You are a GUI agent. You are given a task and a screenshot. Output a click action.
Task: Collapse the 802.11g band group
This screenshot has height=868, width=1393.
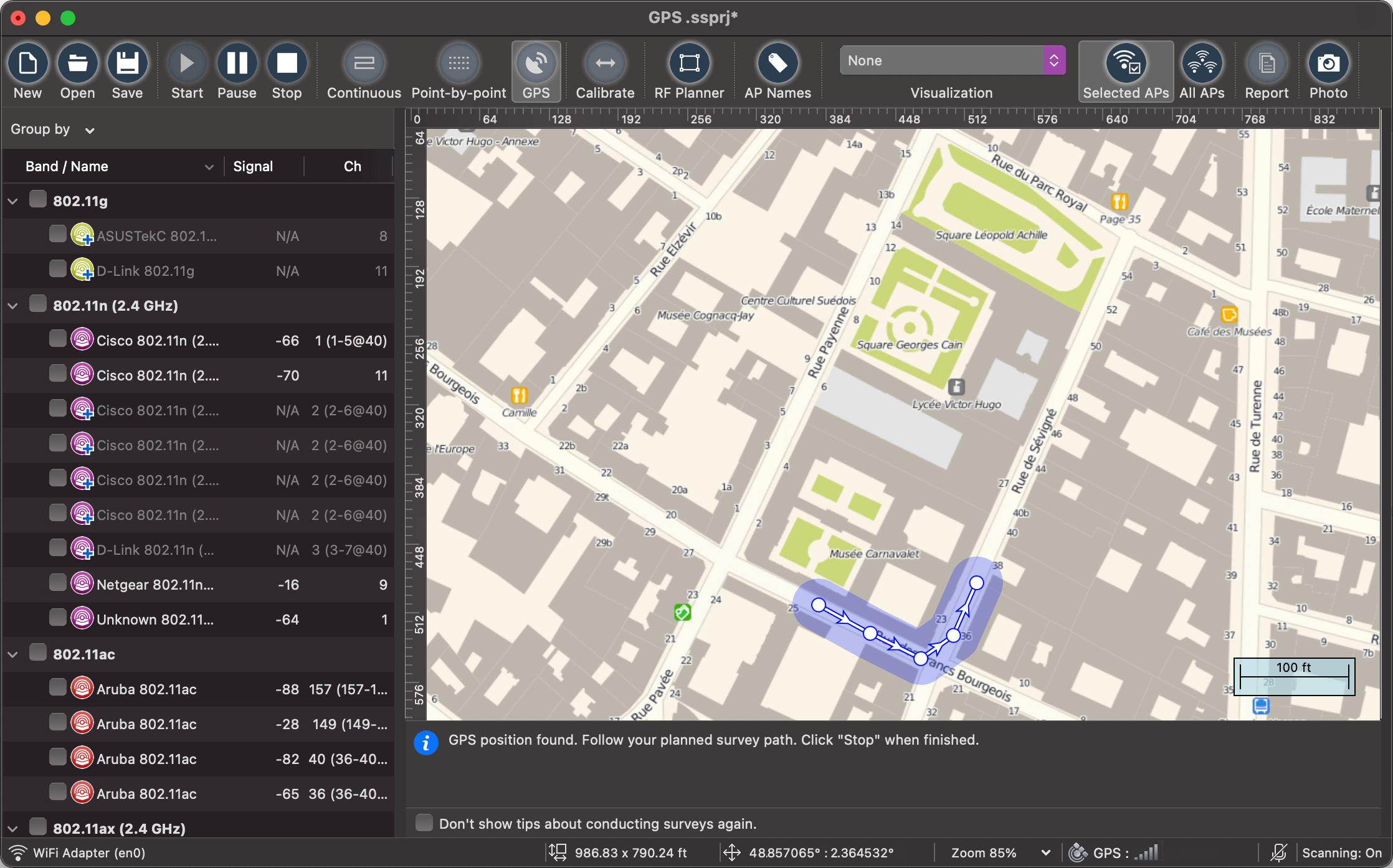coord(12,200)
